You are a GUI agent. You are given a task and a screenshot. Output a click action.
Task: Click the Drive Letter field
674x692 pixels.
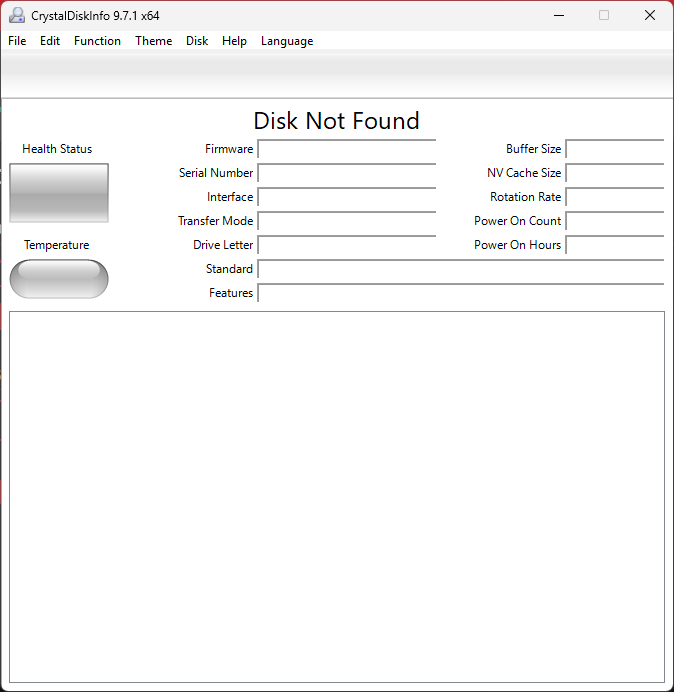tap(346, 245)
